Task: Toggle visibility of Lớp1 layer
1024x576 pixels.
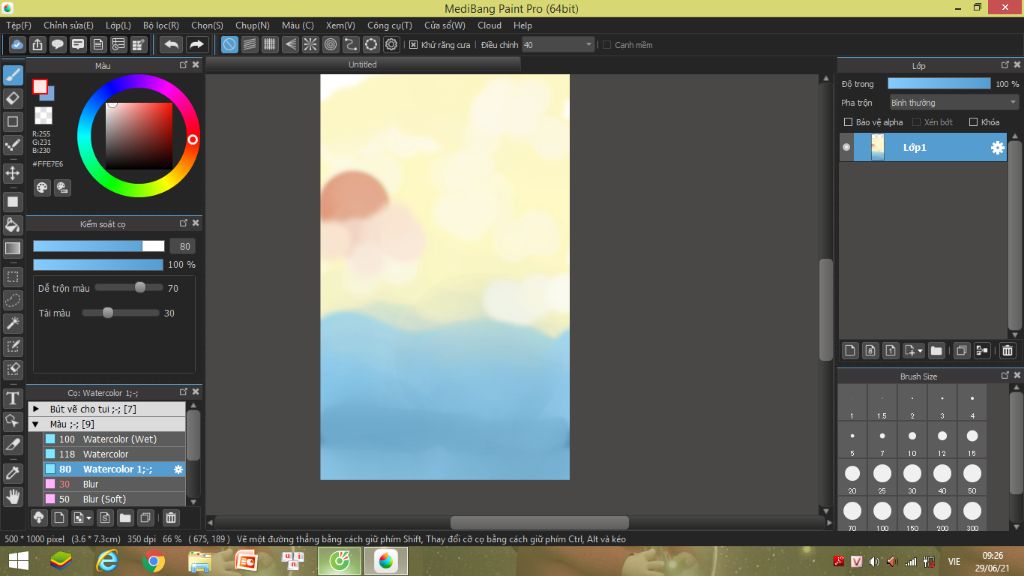Action: (x=846, y=148)
